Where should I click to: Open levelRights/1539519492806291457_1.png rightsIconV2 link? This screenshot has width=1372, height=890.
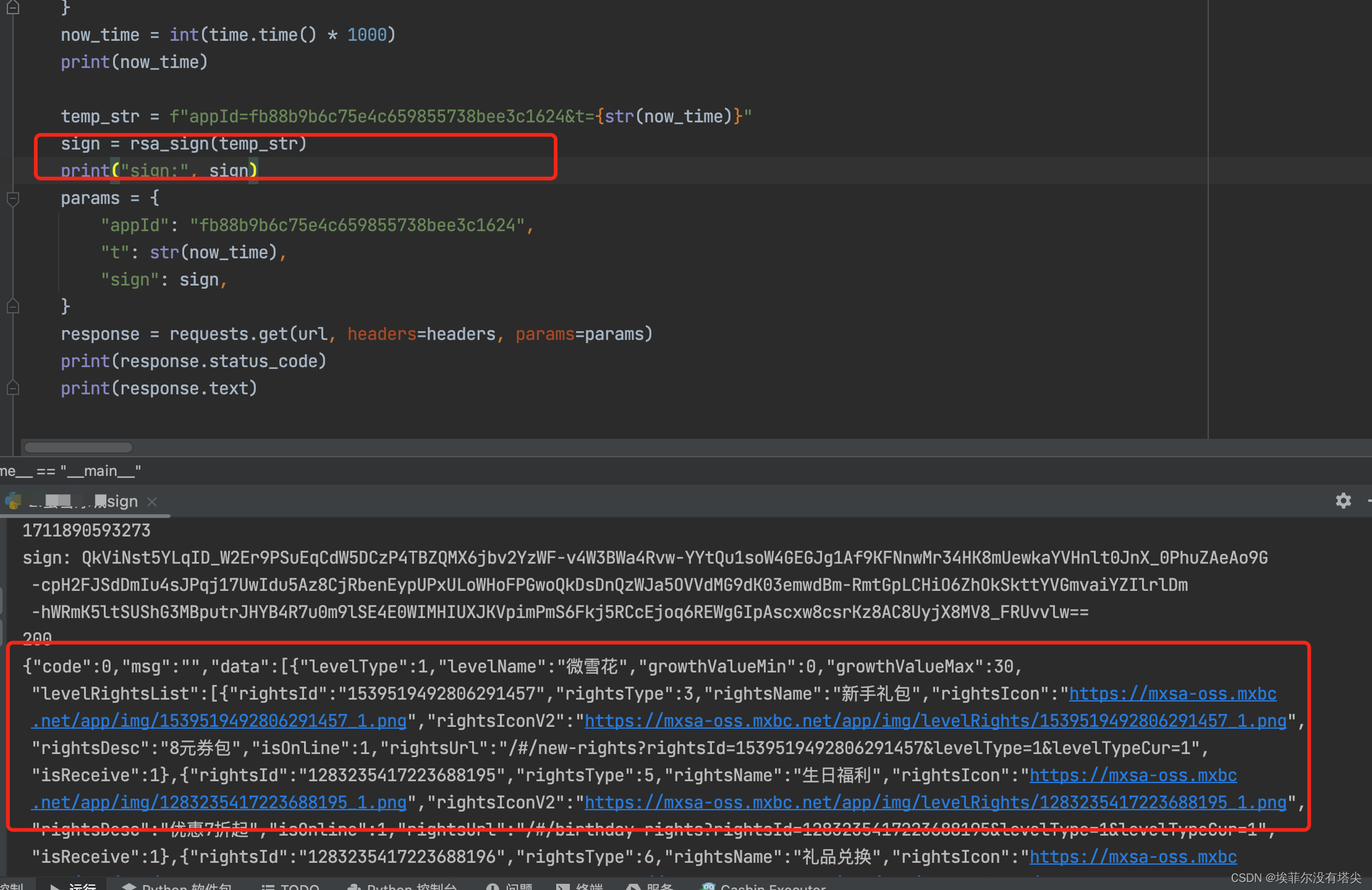point(936,721)
